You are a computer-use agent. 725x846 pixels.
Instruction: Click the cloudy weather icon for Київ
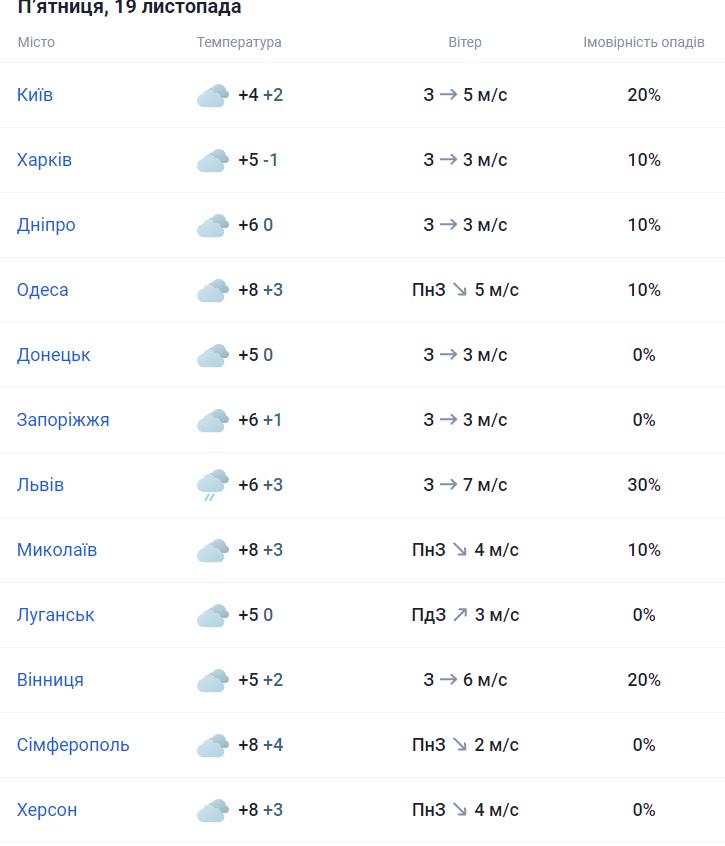click(212, 96)
